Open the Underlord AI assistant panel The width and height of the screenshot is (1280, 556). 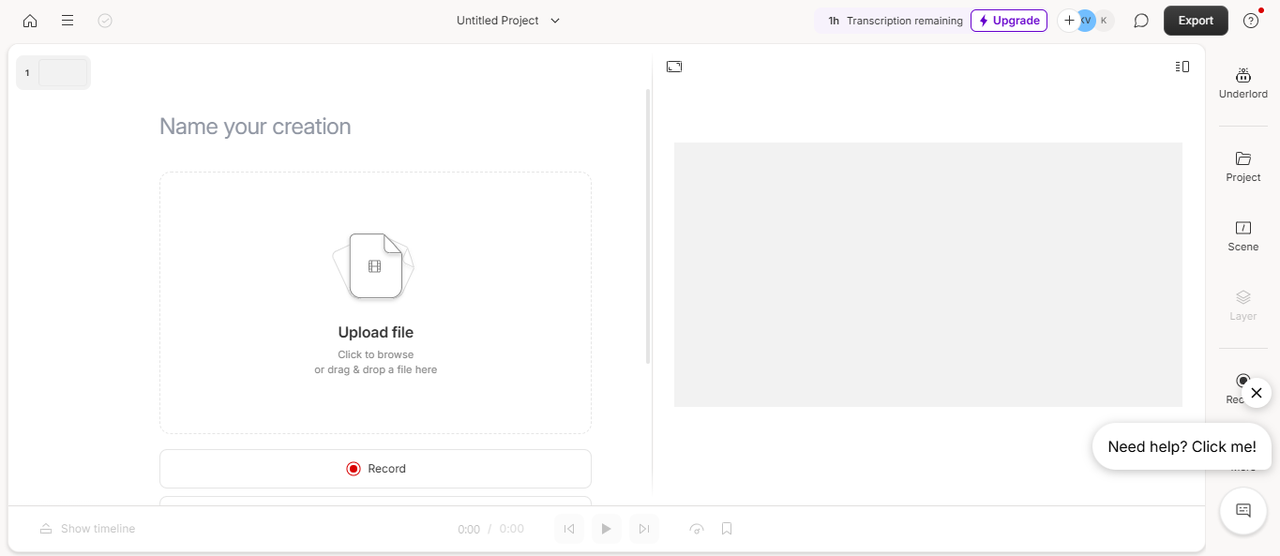point(1243,83)
